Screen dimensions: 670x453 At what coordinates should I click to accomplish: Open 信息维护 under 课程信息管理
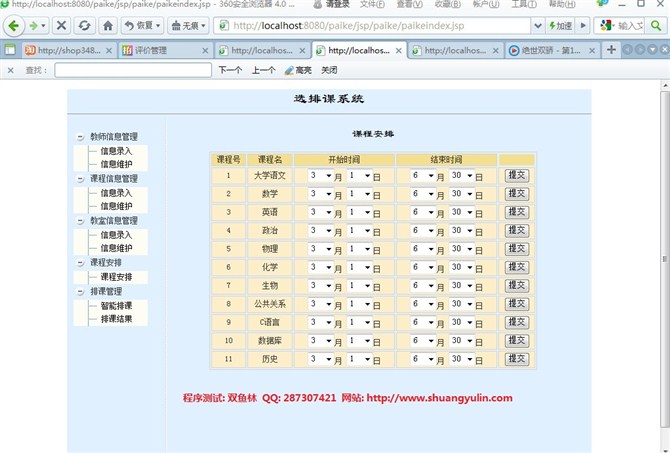[x=116, y=206]
